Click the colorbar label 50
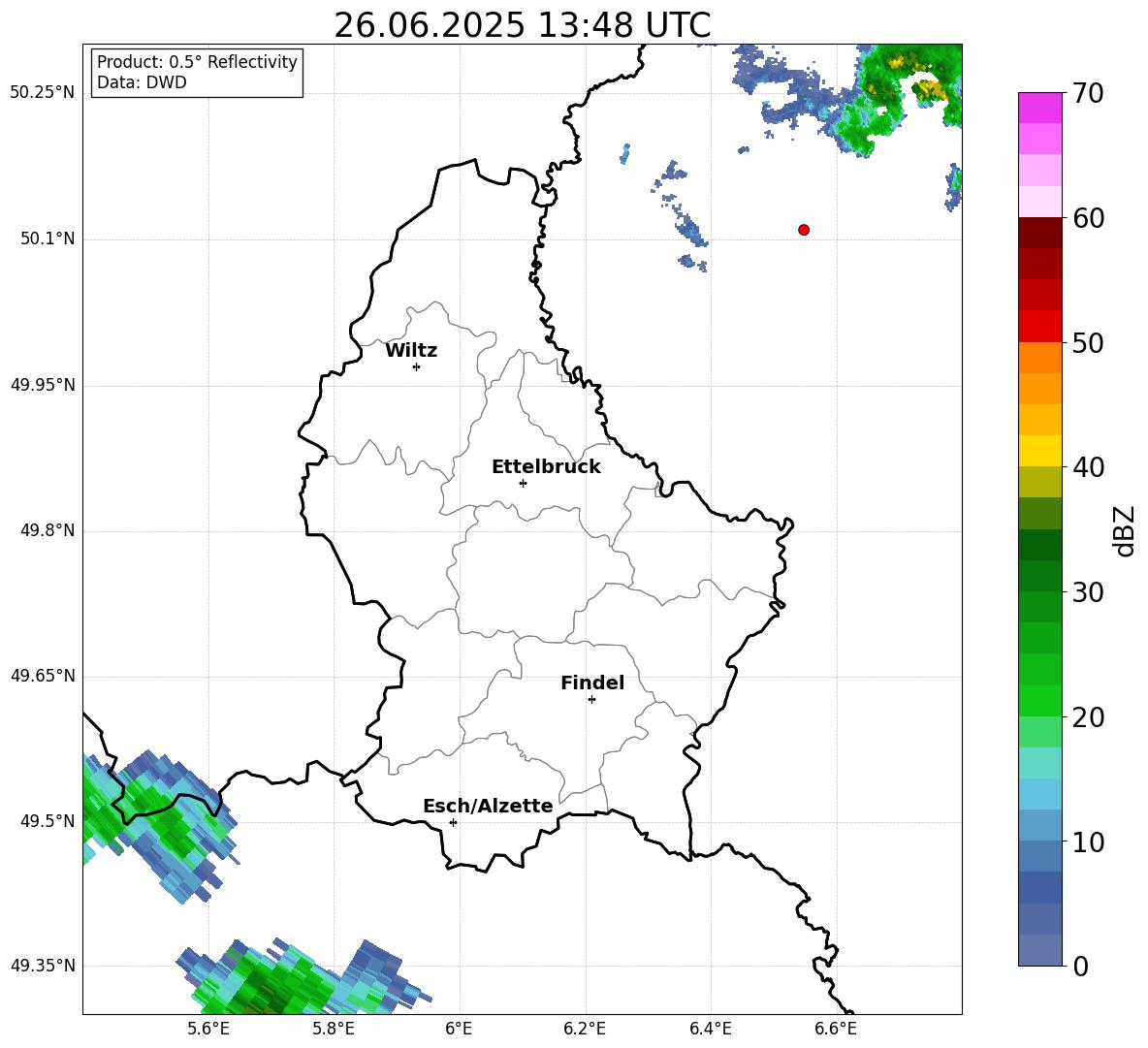This screenshot has height=1048, width=1148. tap(1089, 343)
